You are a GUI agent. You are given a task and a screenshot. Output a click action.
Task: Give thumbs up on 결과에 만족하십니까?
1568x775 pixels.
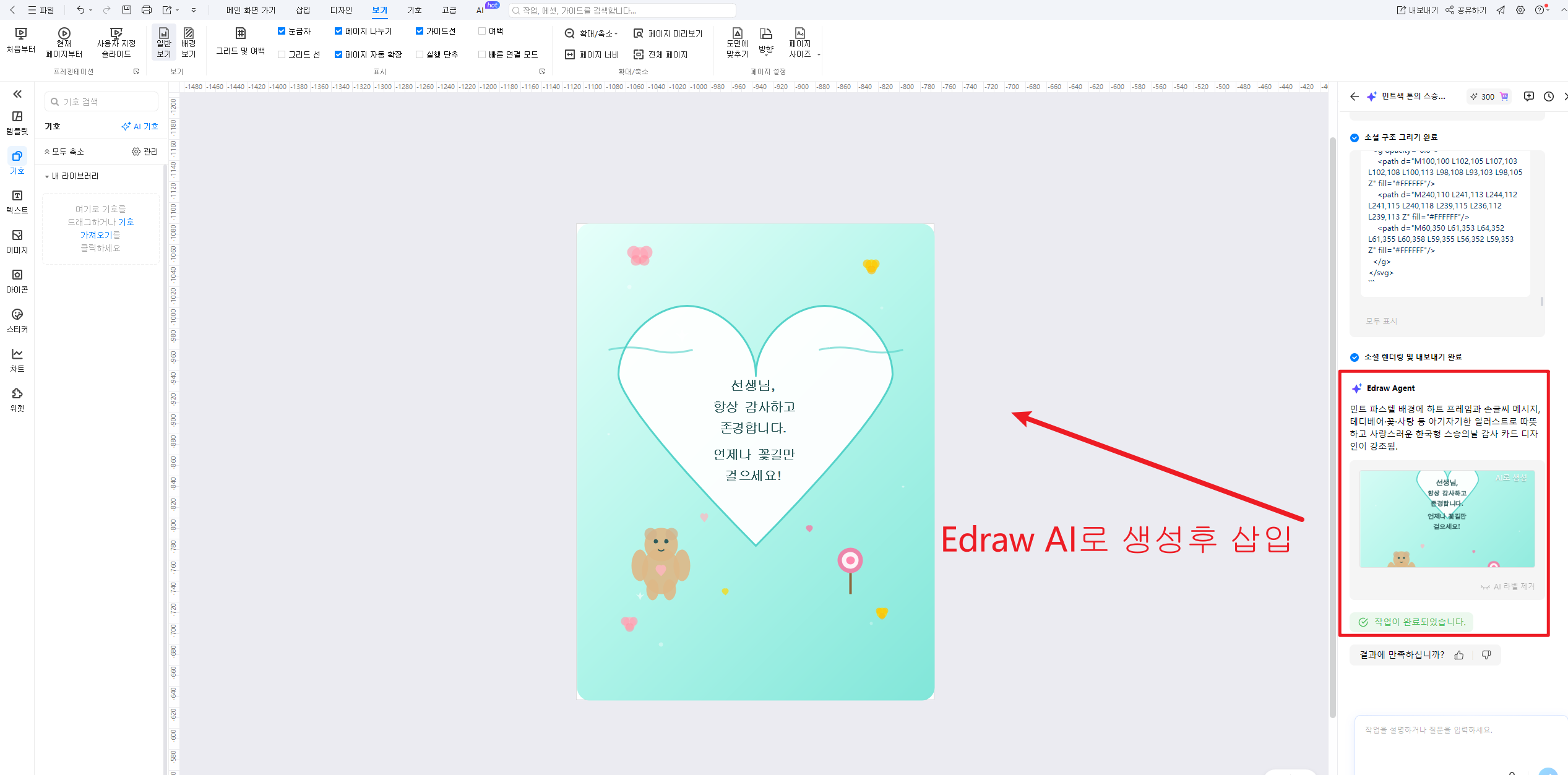point(1459,654)
